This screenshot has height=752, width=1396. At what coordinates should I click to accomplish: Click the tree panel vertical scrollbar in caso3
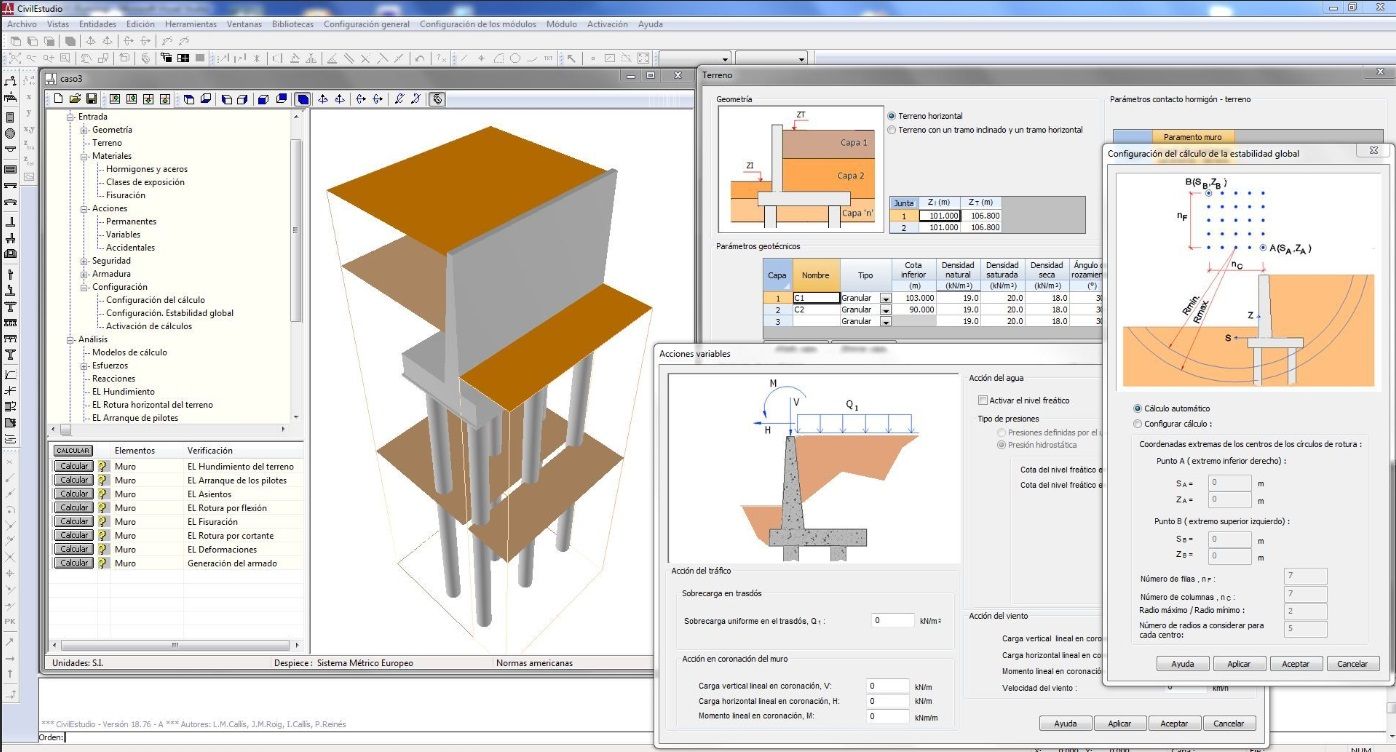296,267
